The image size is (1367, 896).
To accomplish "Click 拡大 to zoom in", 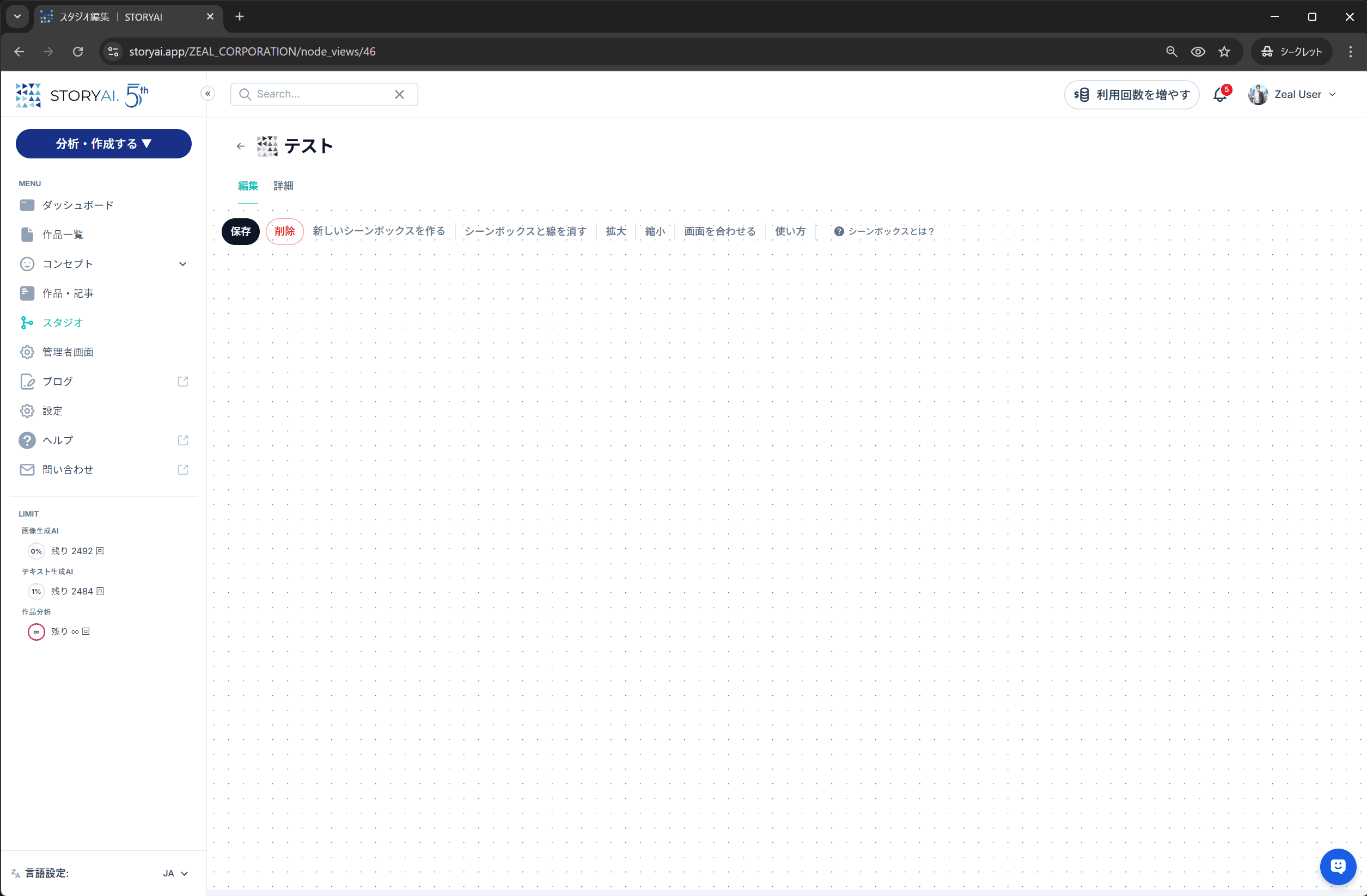I will point(616,231).
